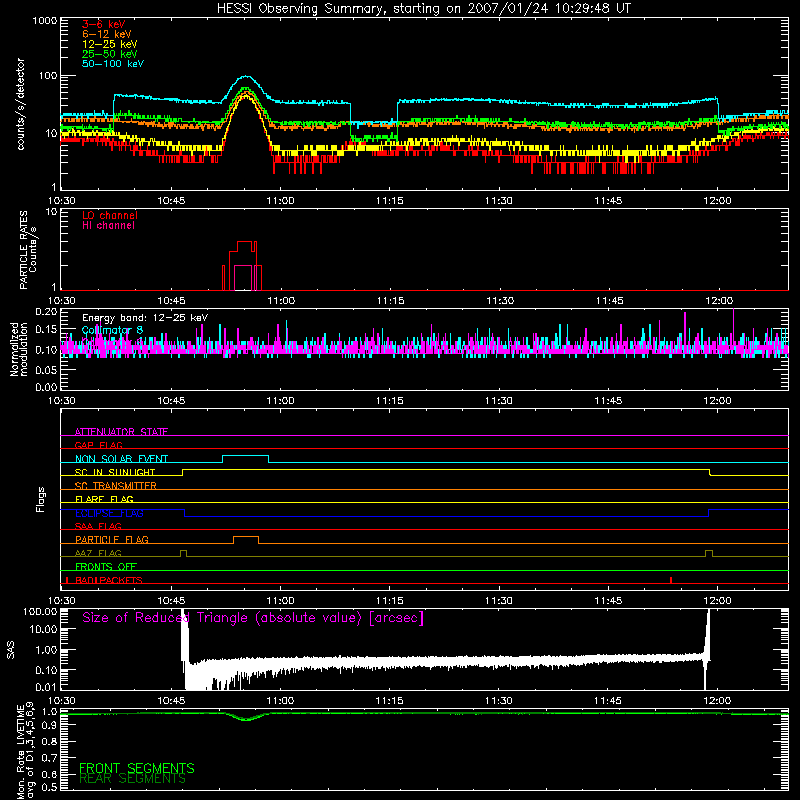Click the 'REAR SEGMENTS' legend label
The image size is (800, 800).
click(x=132, y=779)
